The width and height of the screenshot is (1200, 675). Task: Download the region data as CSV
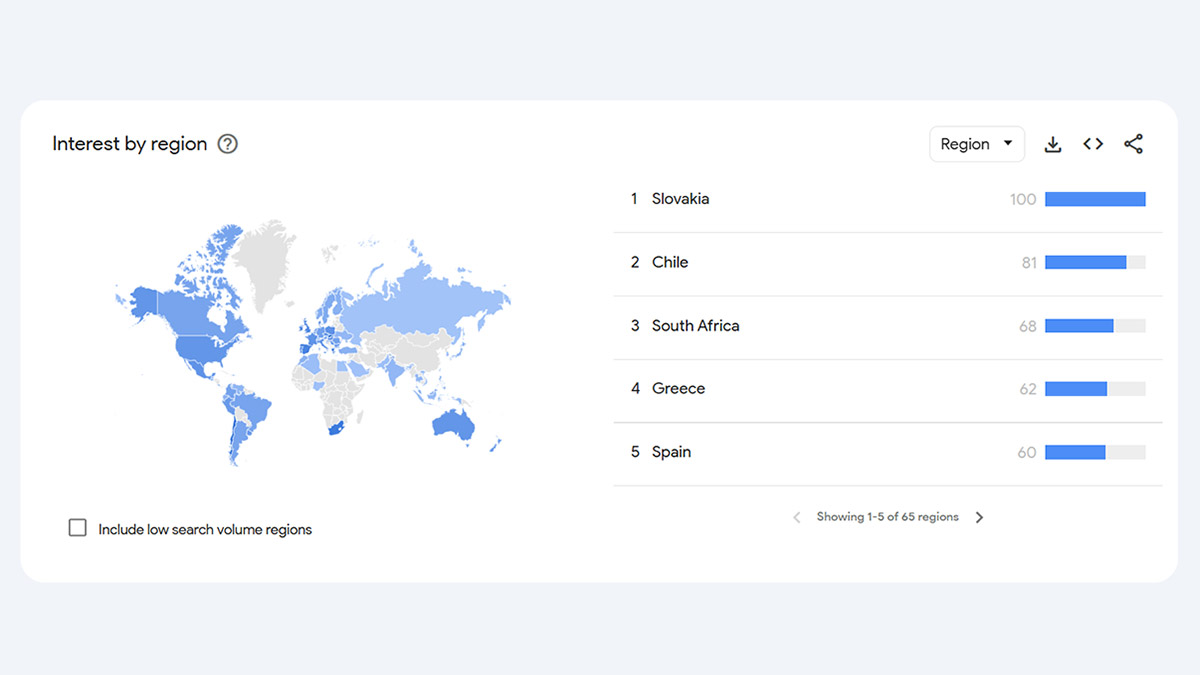(x=1053, y=144)
